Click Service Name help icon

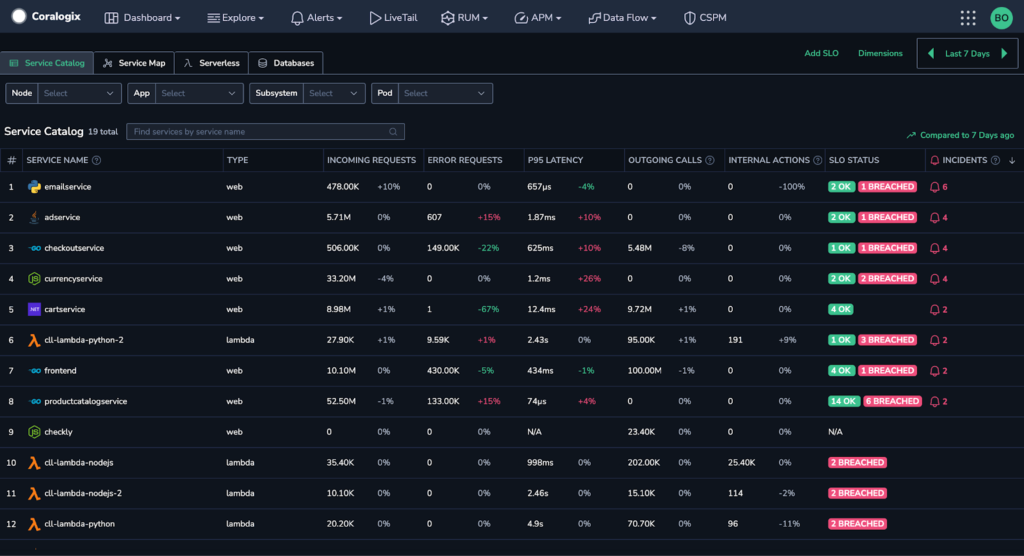[97, 160]
